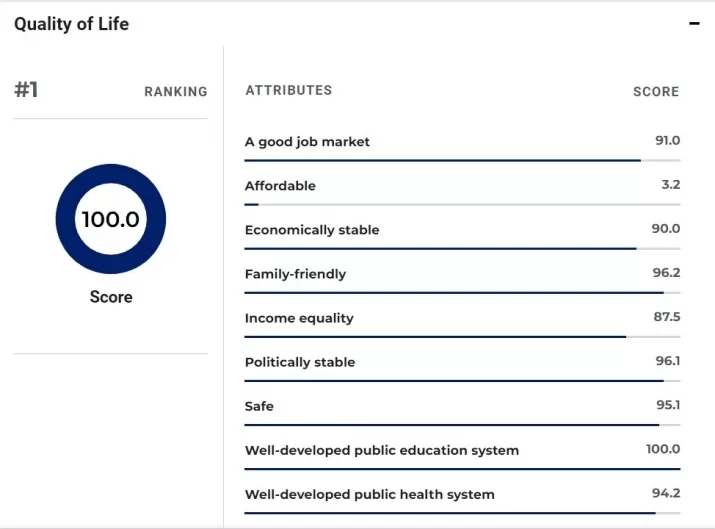This screenshot has height=529, width=715.
Task: Click the SCORE column header
Action: coord(656,91)
